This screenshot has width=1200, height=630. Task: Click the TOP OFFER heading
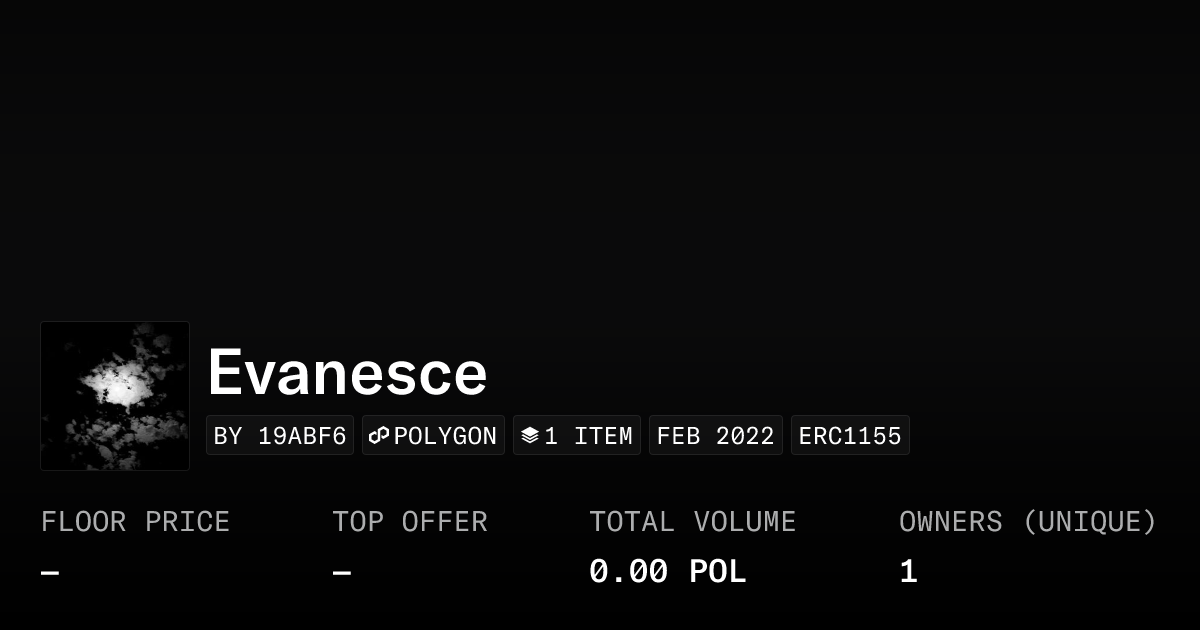coord(410,522)
